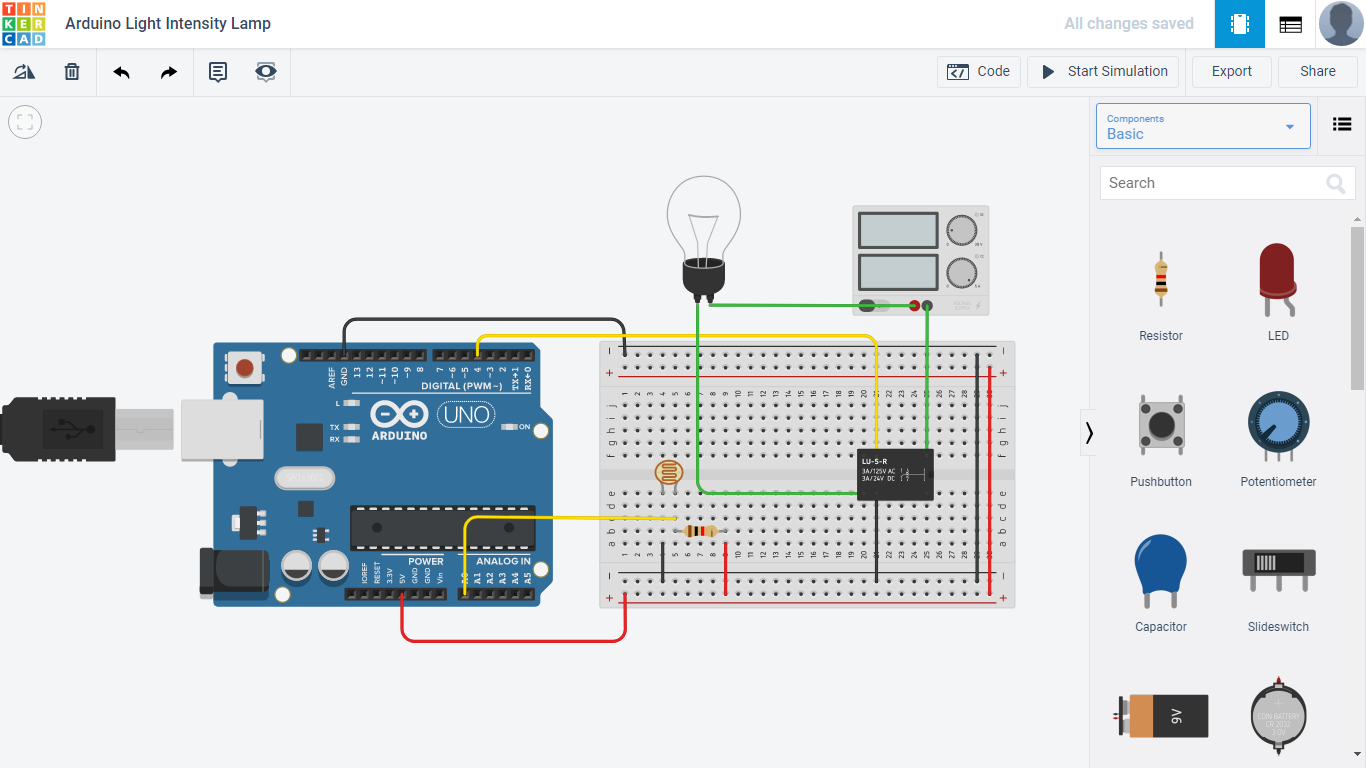Click the zoom-to-fit icon on canvas
1366x768 pixels.
[24, 122]
